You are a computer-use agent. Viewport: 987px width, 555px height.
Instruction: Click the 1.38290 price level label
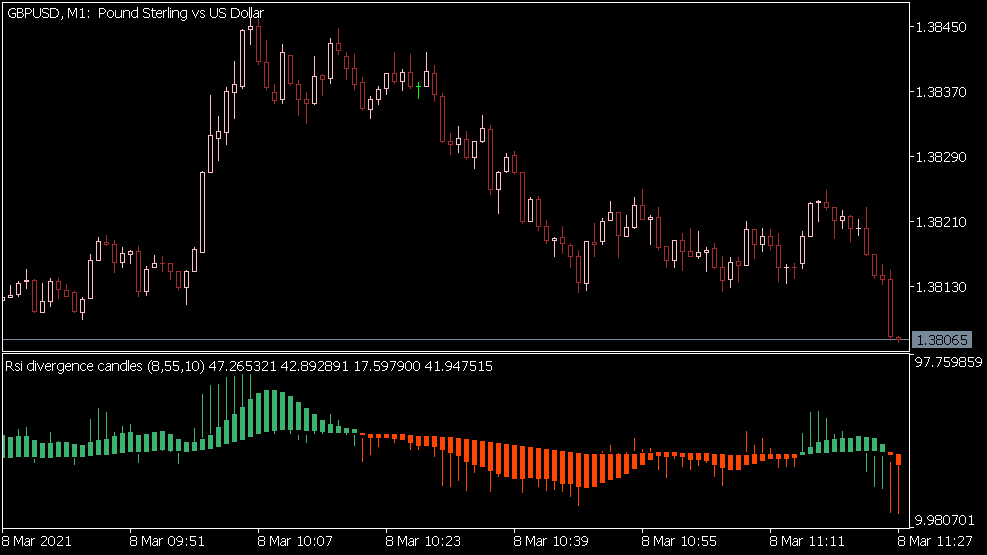pyautogui.click(x=941, y=158)
